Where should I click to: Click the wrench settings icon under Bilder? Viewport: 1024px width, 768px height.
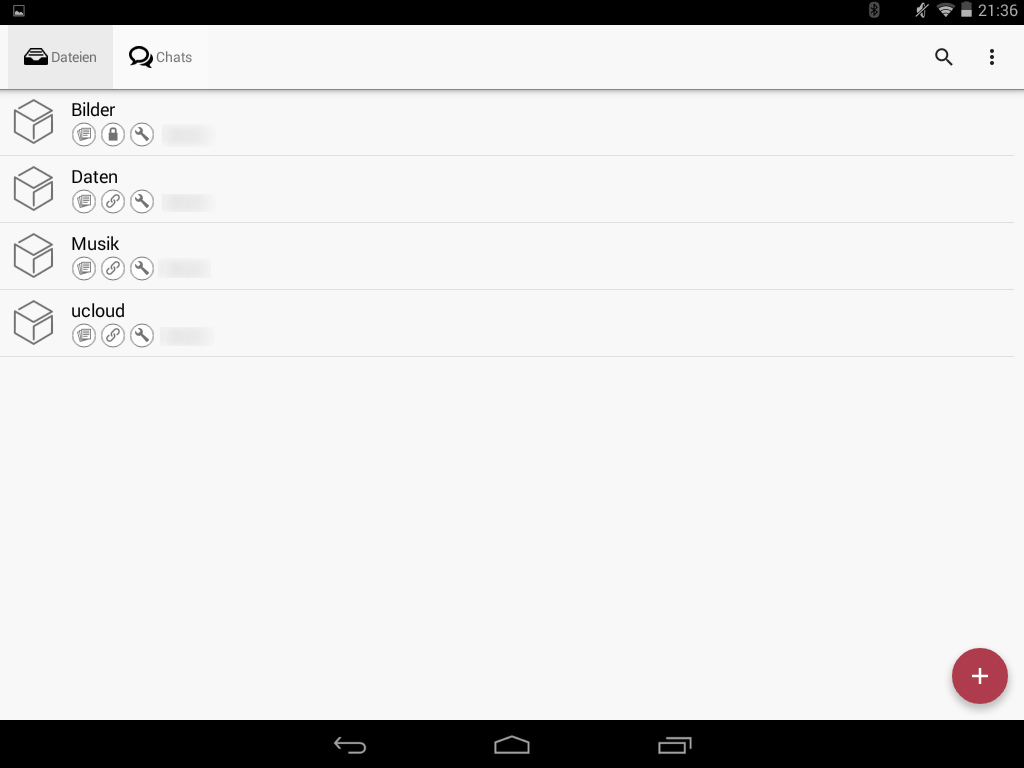point(142,135)
